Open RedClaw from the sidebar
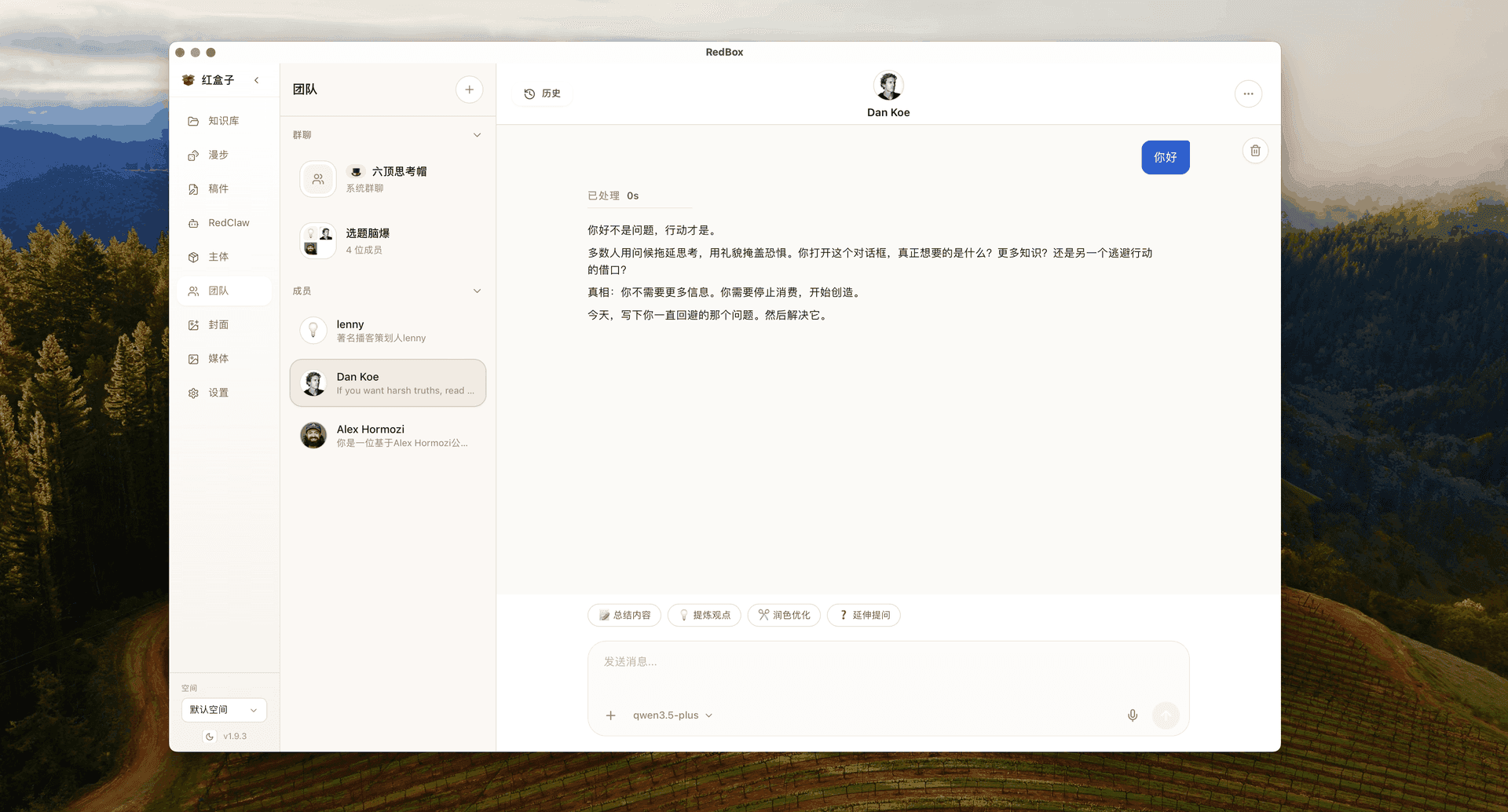The image size is (1508, 812). (x=223, y=222)
